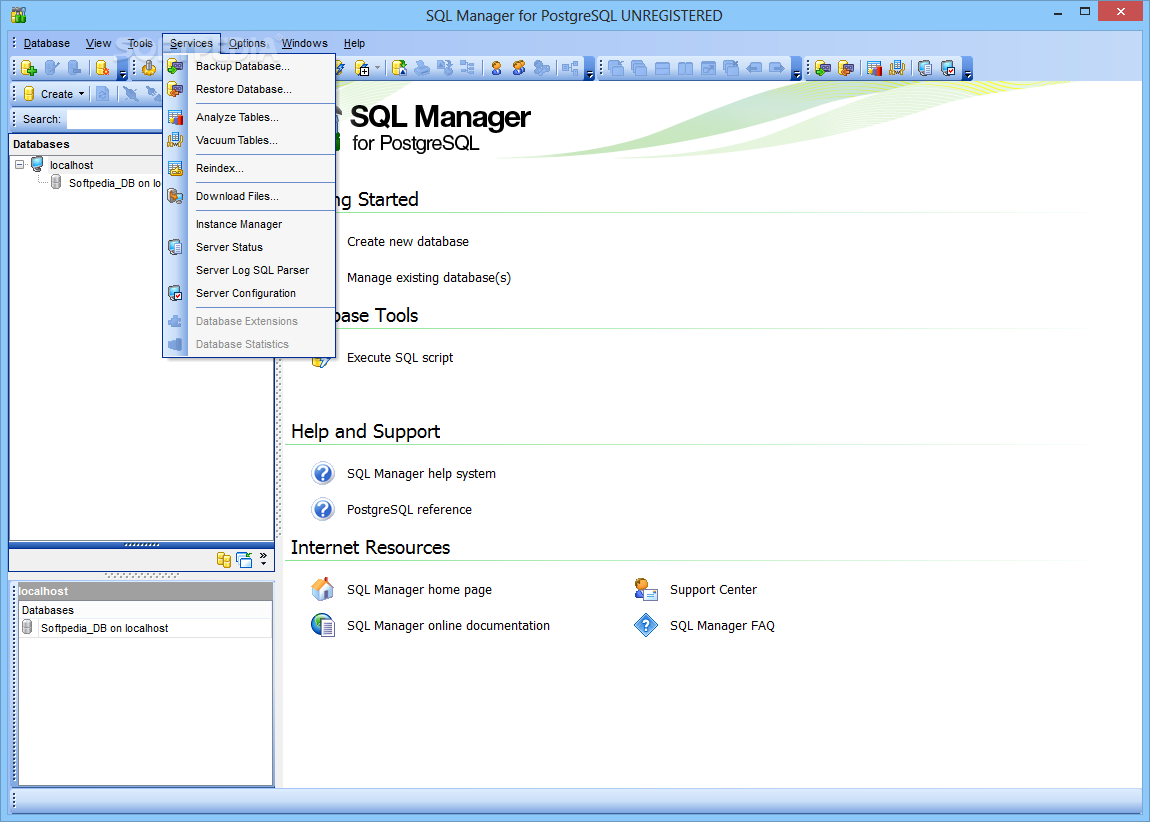This screenshot has width=1150, height=822.
Task: Open SQL Manager home page link
Action: tap(420, 589)
